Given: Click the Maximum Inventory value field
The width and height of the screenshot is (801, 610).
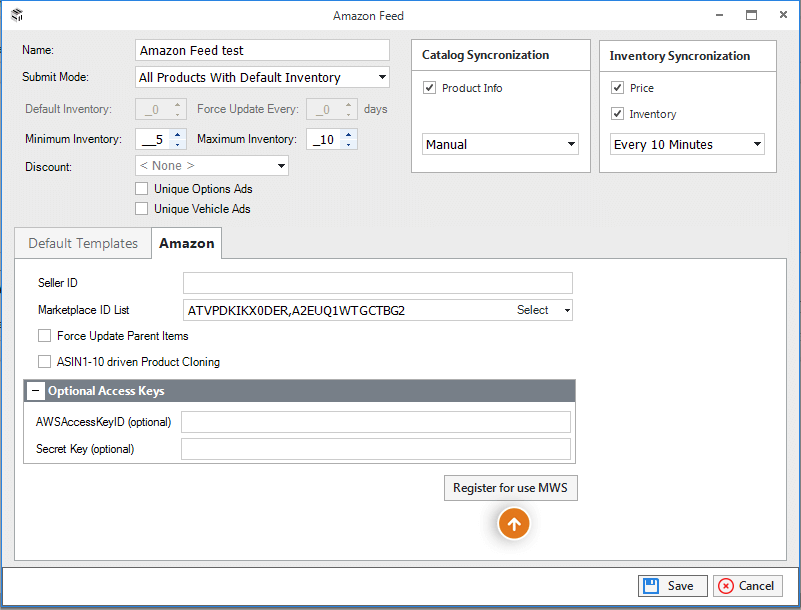Looking at the screenshot, I should [x=324, y=139].
